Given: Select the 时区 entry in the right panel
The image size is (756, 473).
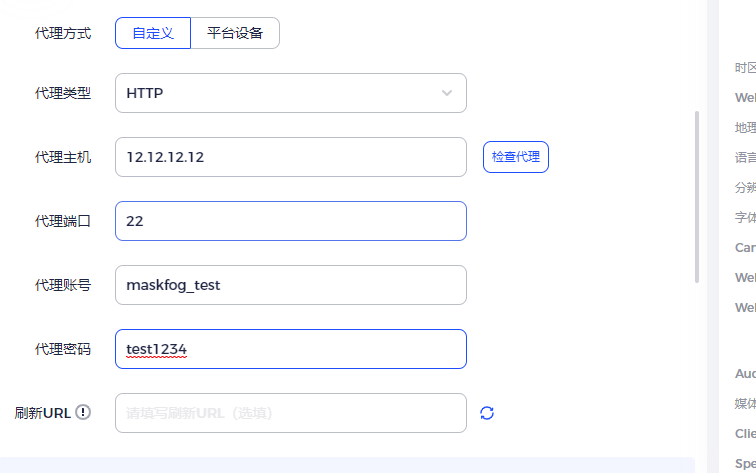Looking at the screenshot, I should tap(745, 68).
